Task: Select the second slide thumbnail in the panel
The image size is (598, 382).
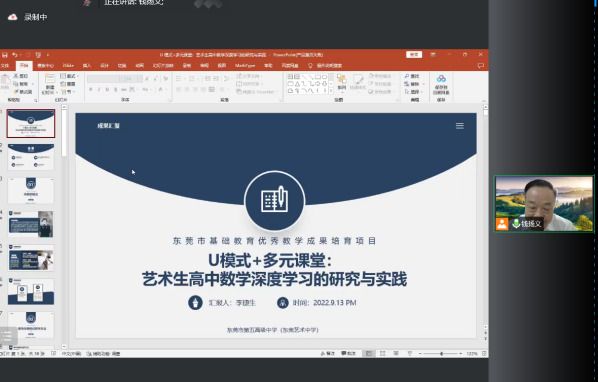Action: [31, 157]
